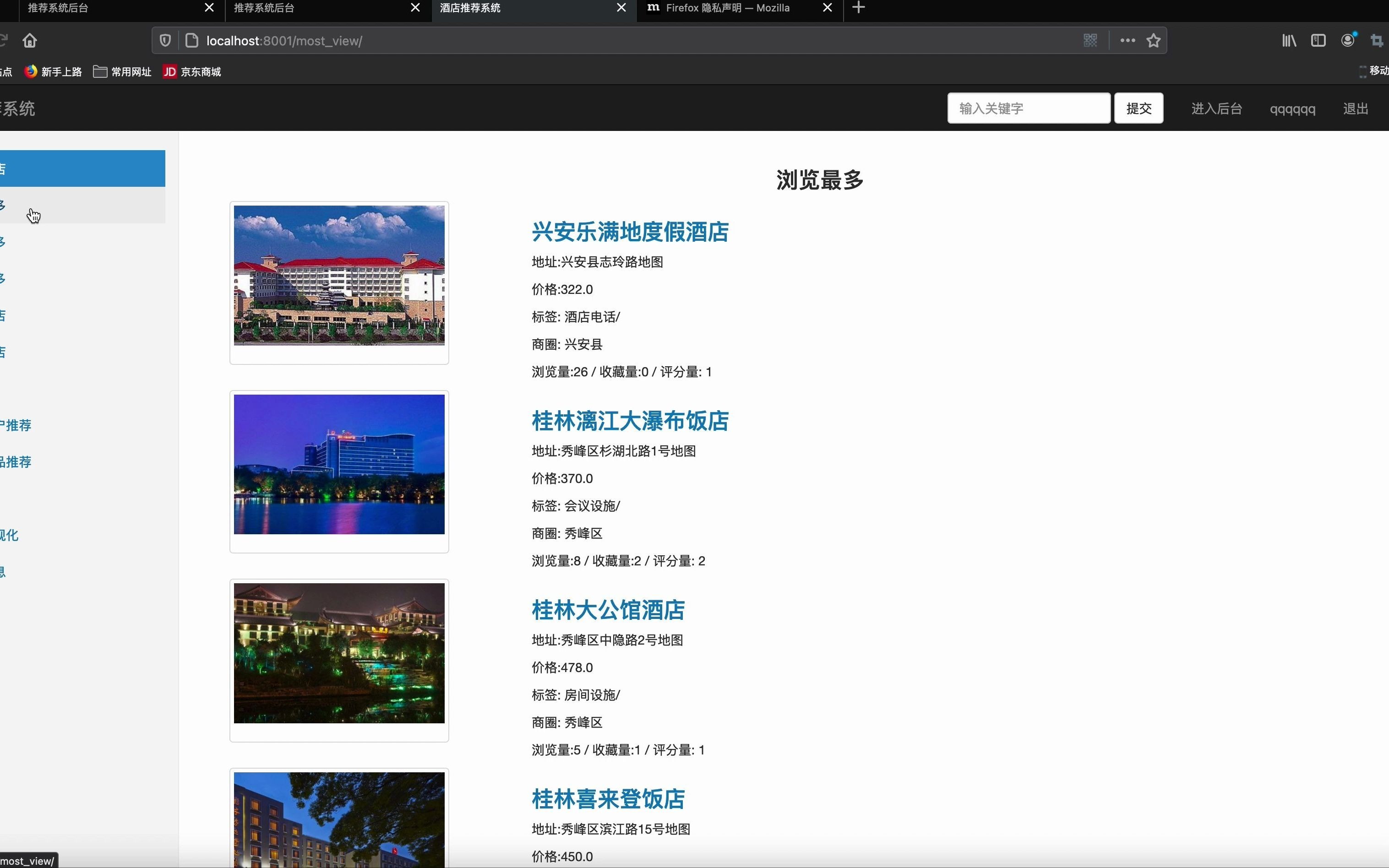Open the Library icon in toolbar
Screen dimensions: 1389x868
1289,40
